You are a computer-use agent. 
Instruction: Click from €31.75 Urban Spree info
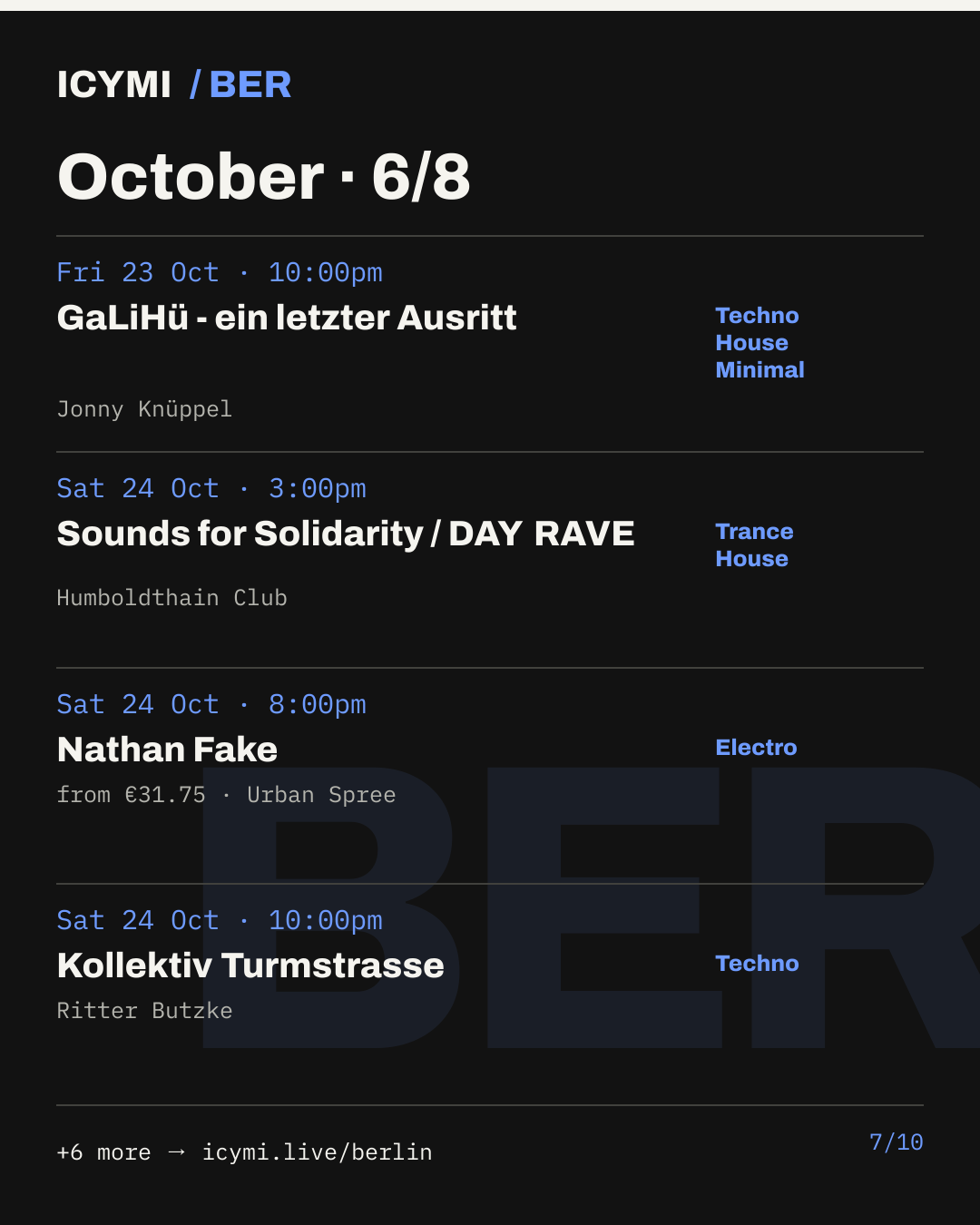(226, 795)
